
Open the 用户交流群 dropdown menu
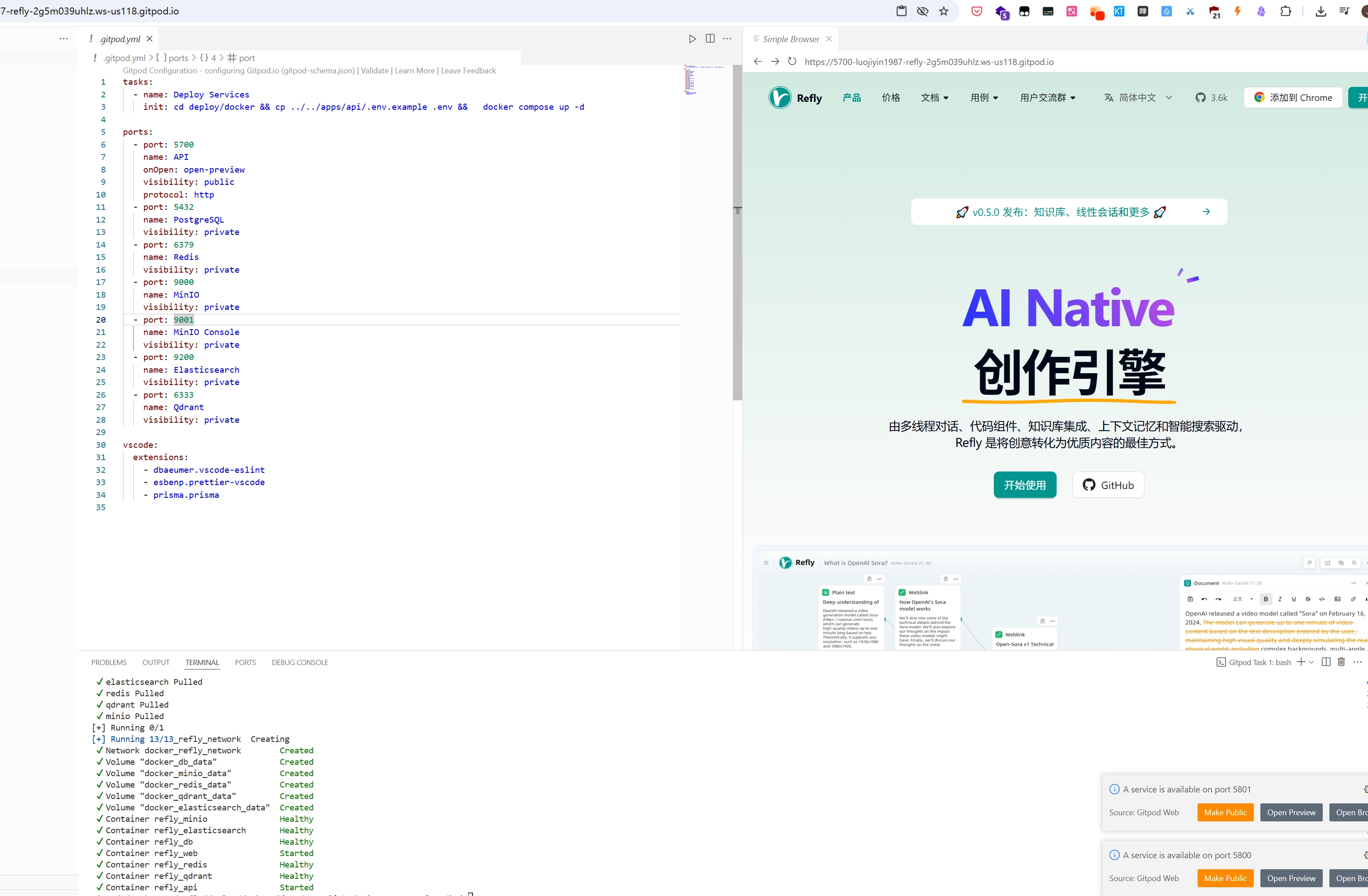pyautogui.click(x=1047, y=98)
